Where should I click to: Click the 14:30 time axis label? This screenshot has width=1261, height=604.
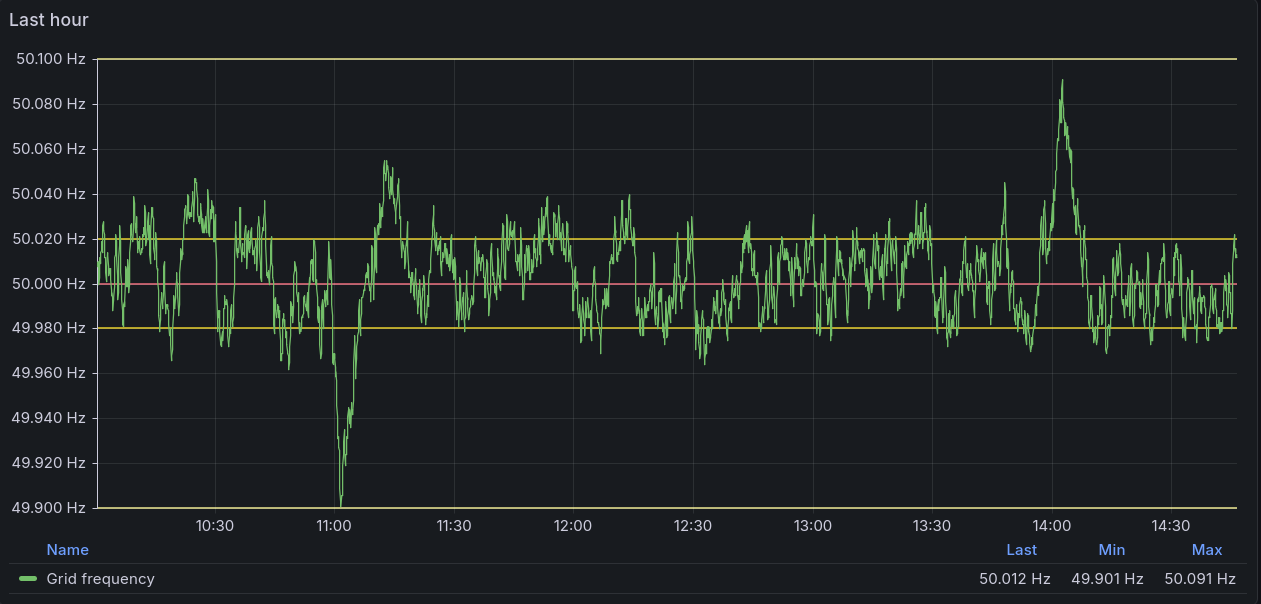[1171, 526]
